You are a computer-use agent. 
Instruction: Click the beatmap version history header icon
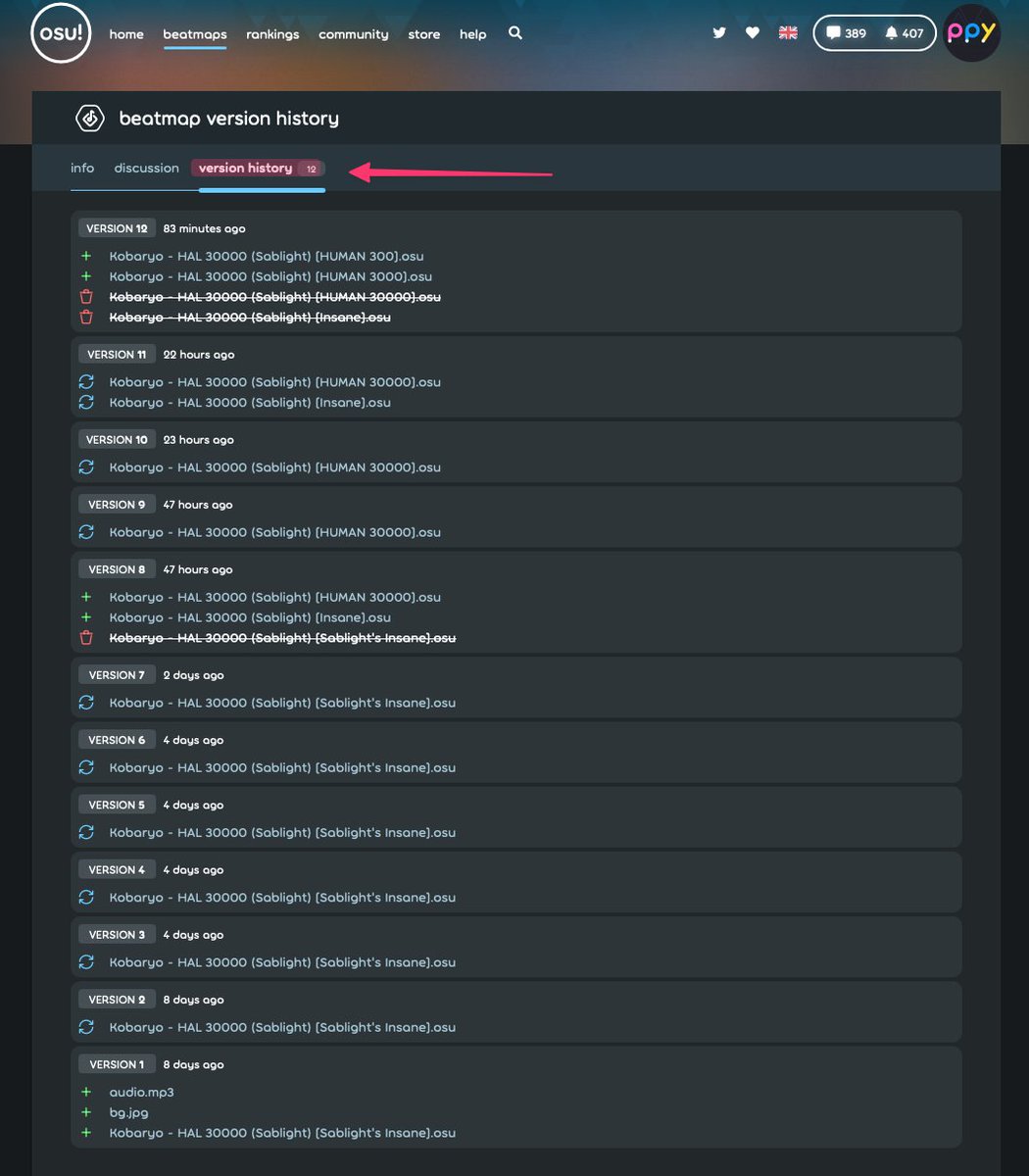click(90, 119)
